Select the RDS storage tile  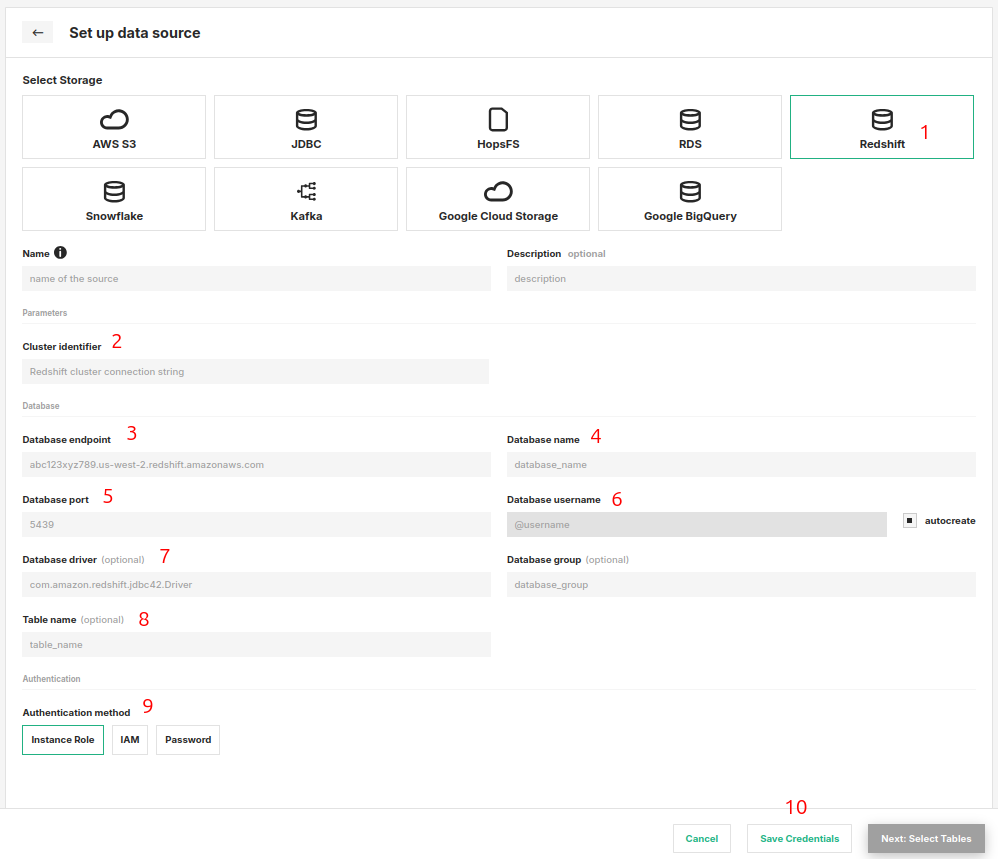[x=690, y=127]
